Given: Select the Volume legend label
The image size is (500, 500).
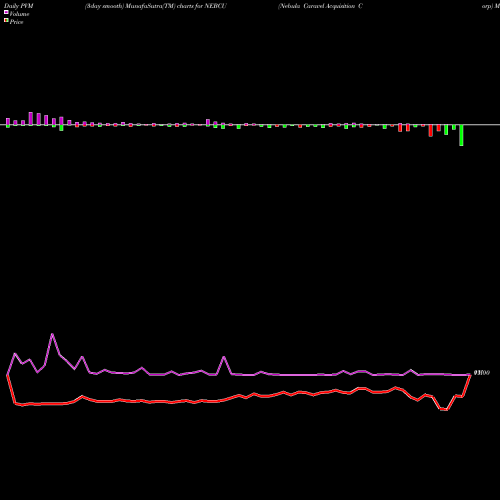Looking at the screenshot, I should point(19,14).
